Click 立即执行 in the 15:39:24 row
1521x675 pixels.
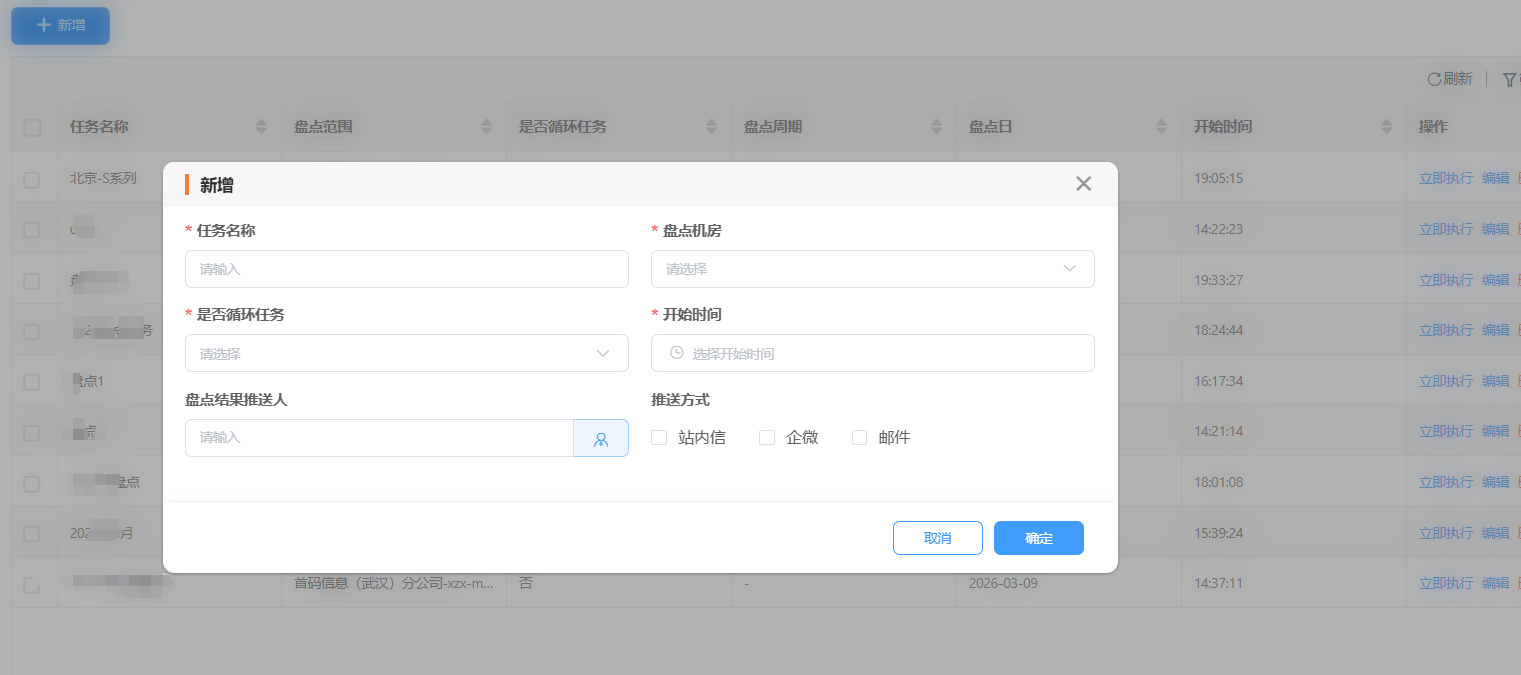(1446, 533)
